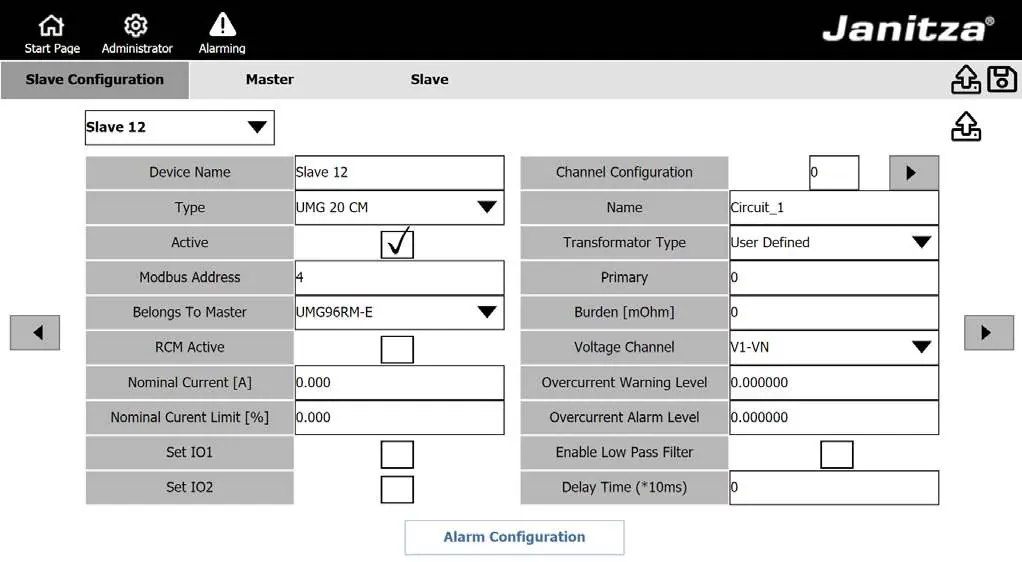Image resolution: width=1022 pixels, height=562 pixels.
Task: Click the RCM Active label
Action: pyautogui.click(x=190, y=348)
